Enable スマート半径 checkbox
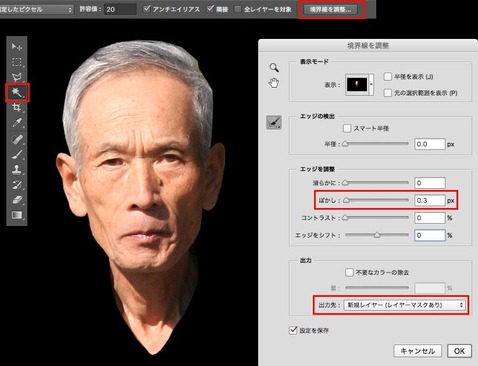The width and height of the screenshot is (478, 366). [x=347, y=128]
